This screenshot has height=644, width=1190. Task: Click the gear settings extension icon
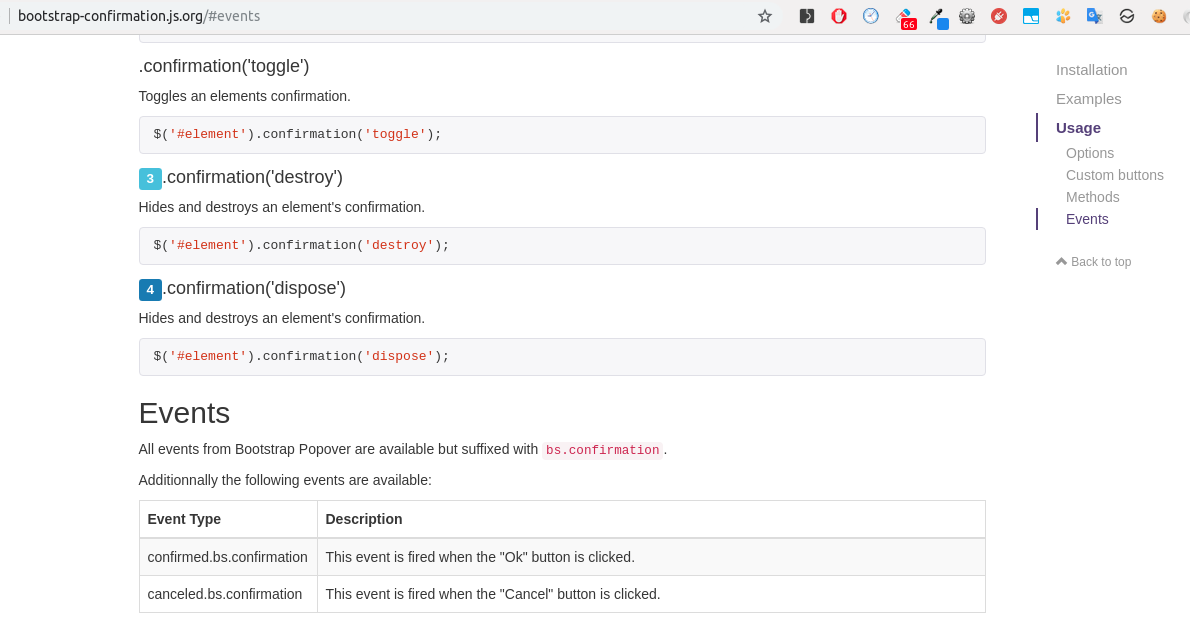click(x=967, y=15)
